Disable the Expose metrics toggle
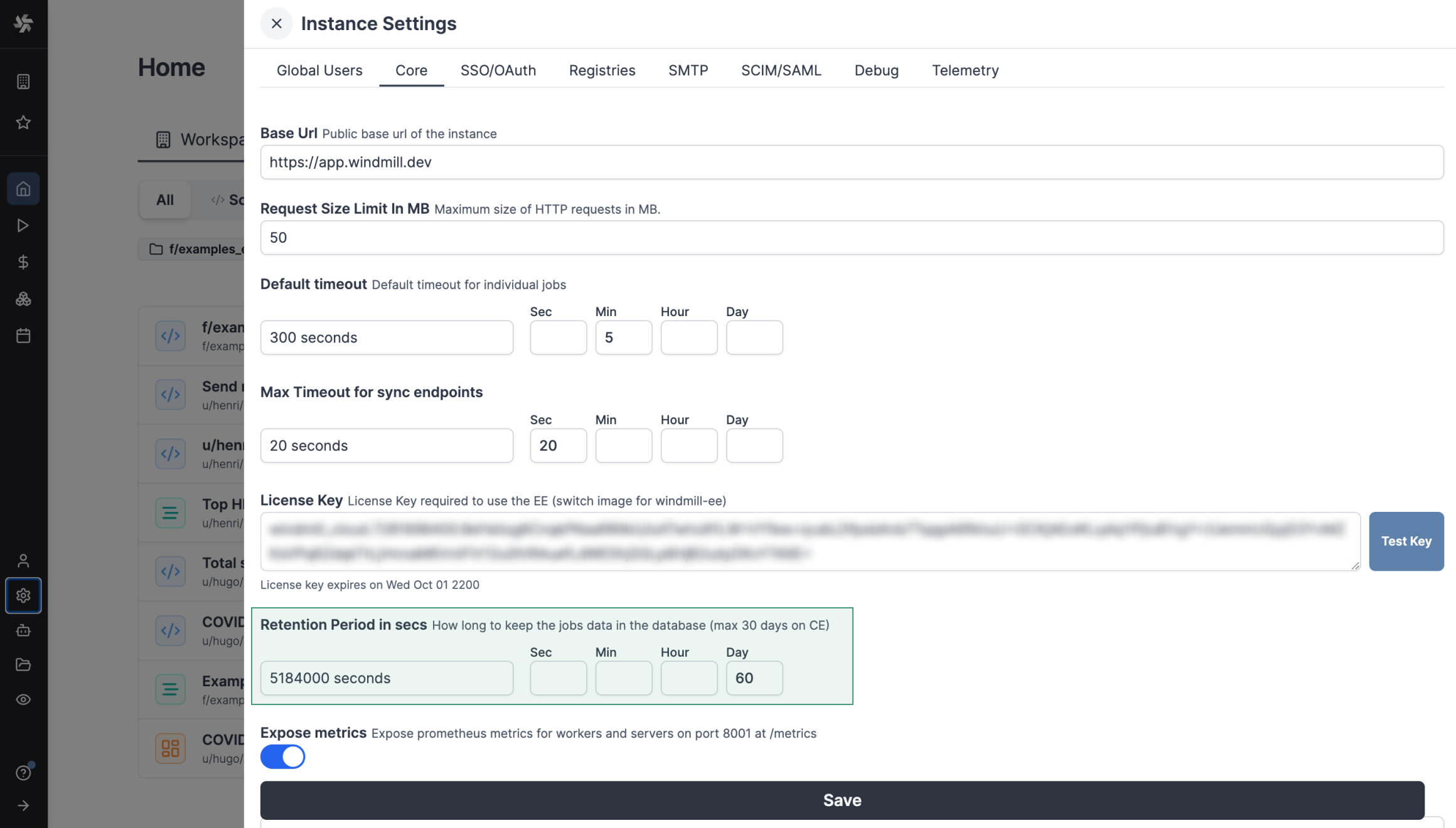This screenshot has width=1456, height=828. tap(282, 756)
